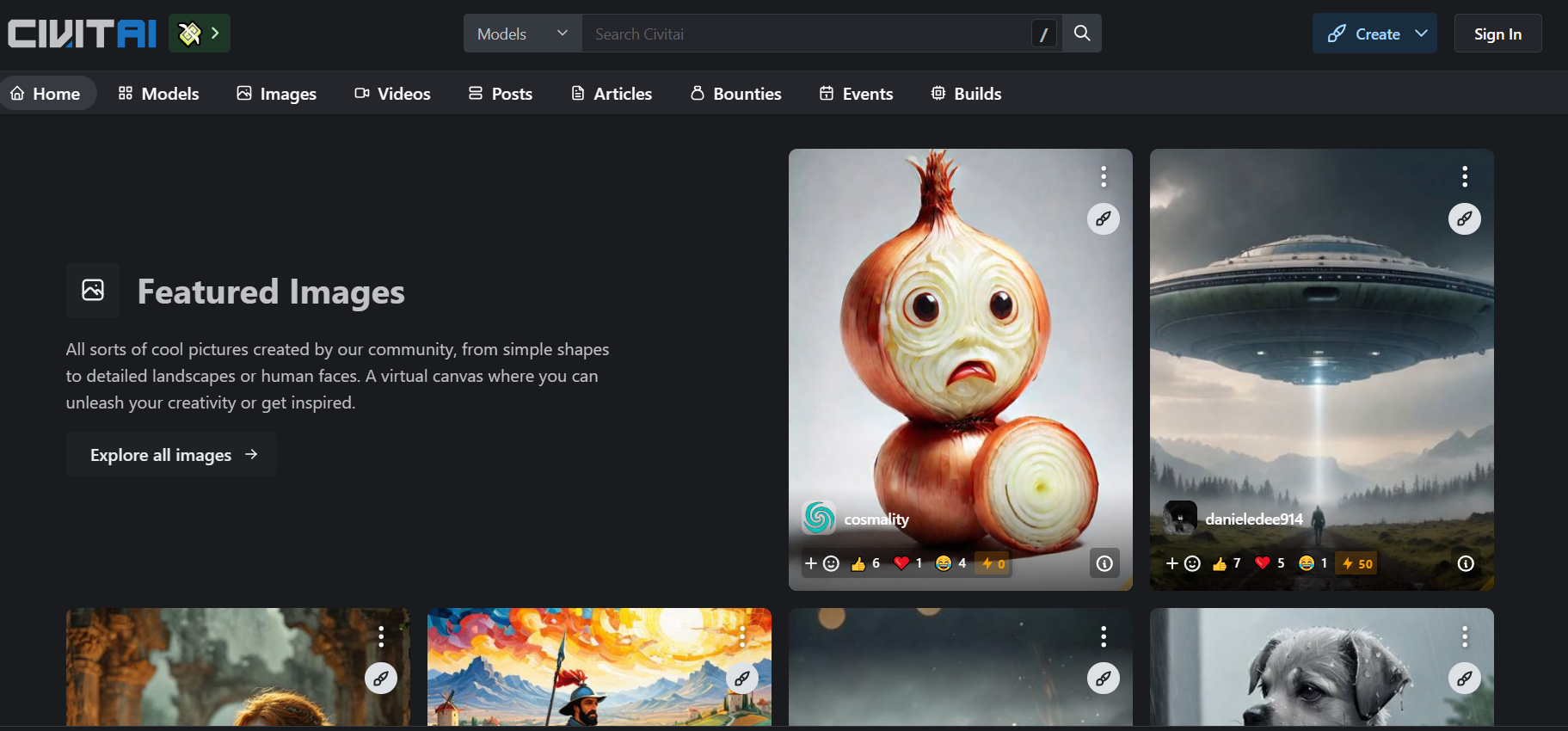
Task: Navigate to the Bounties tab
Action: pos(736,93)
